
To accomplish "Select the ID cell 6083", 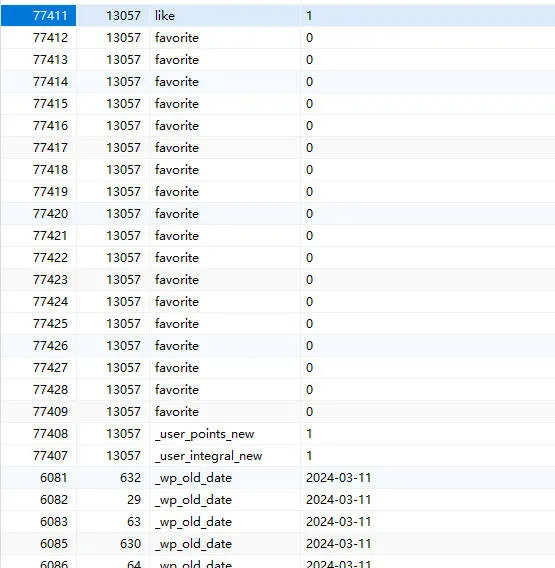I will [x=38, y=522].
